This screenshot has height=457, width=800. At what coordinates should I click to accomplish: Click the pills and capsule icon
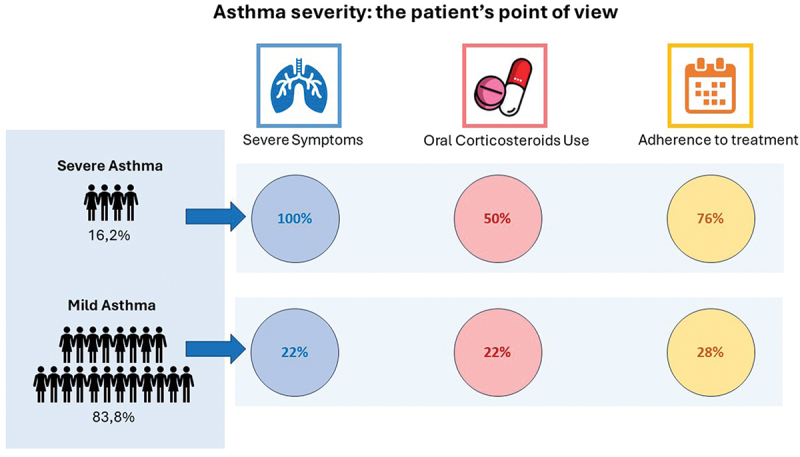[x=504, y=87]
